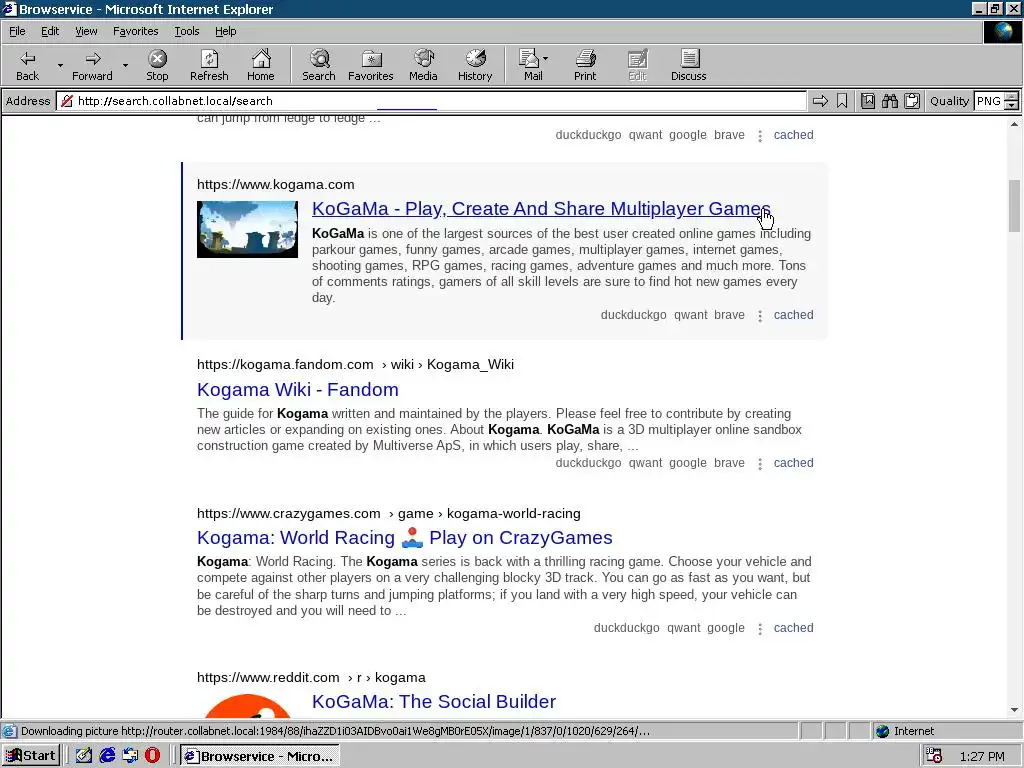Viewport: 1024px width, 768px height.
Task: Open the Edit menu
Action: coord(50,31)
